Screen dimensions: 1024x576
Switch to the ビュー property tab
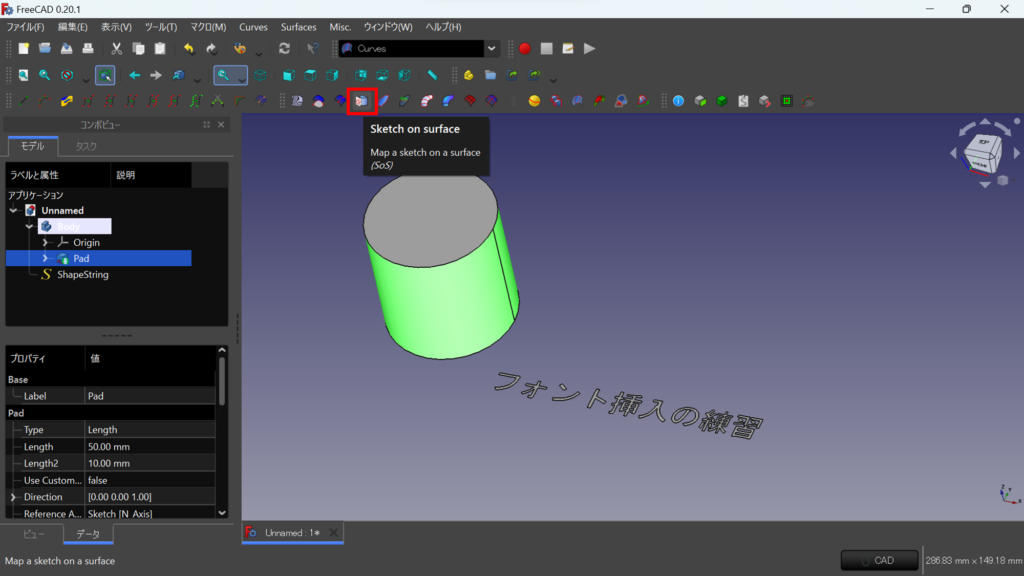click(x=34, y=534)
